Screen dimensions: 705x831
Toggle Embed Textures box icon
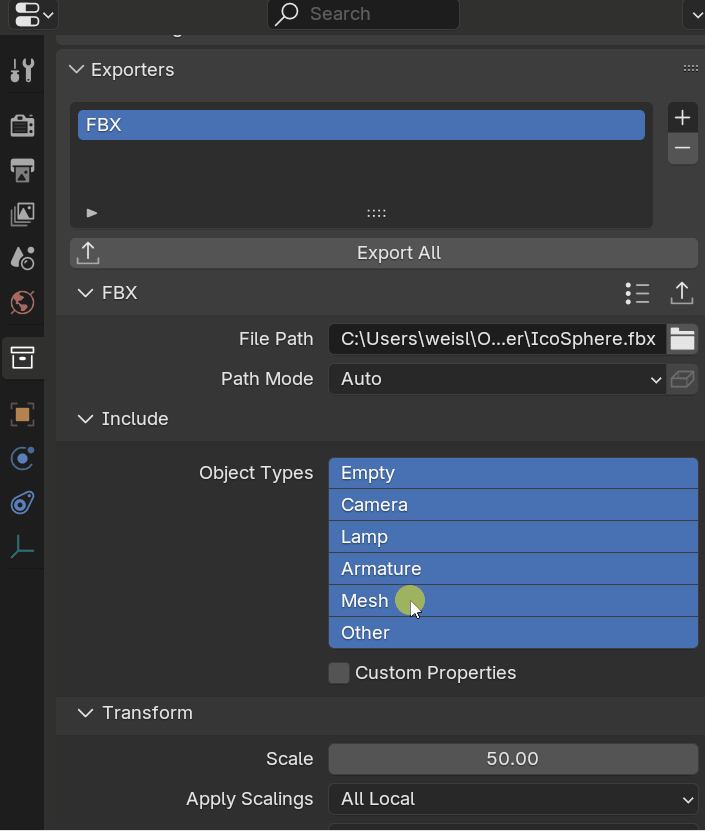682,379
